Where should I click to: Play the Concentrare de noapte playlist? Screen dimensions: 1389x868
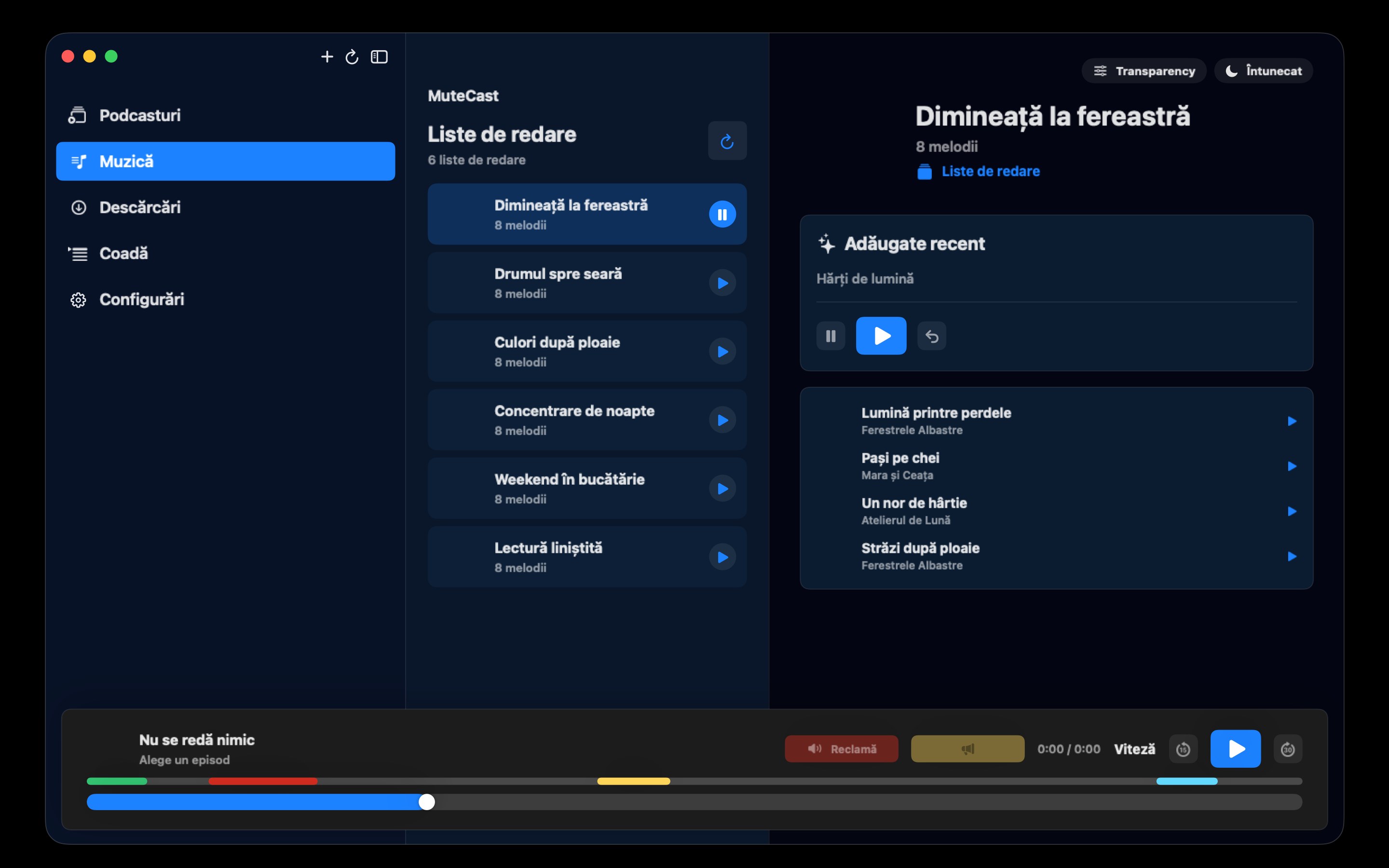tap(722, 420)
